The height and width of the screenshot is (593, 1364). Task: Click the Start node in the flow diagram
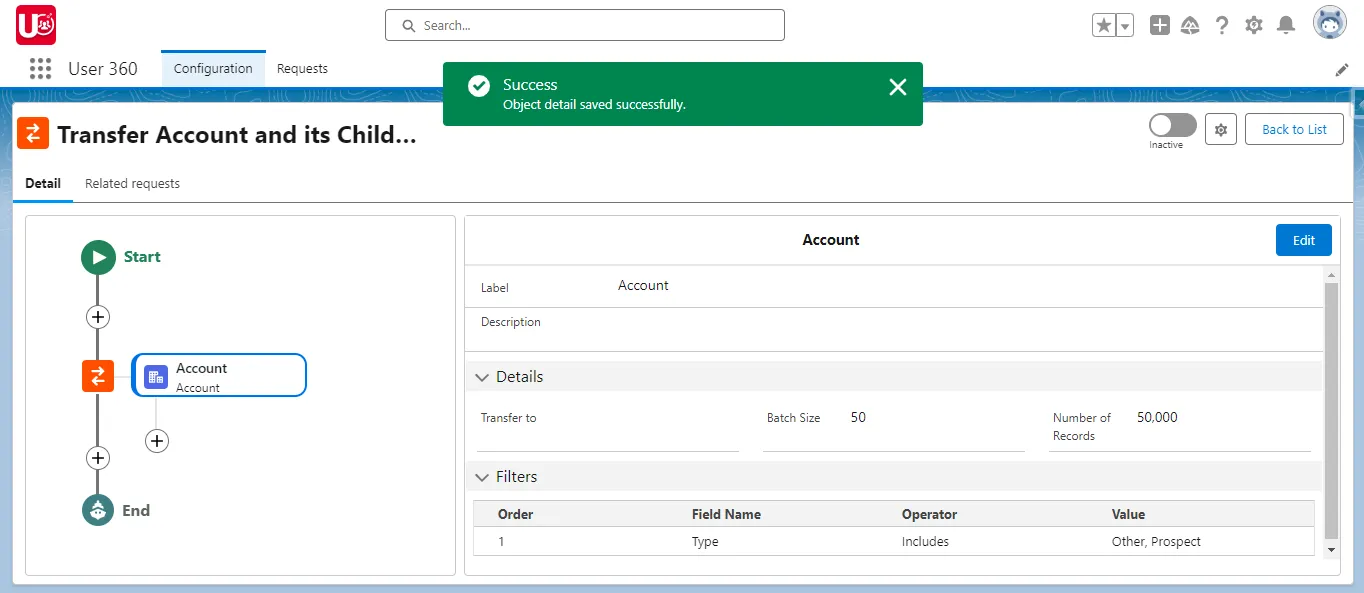97,256
